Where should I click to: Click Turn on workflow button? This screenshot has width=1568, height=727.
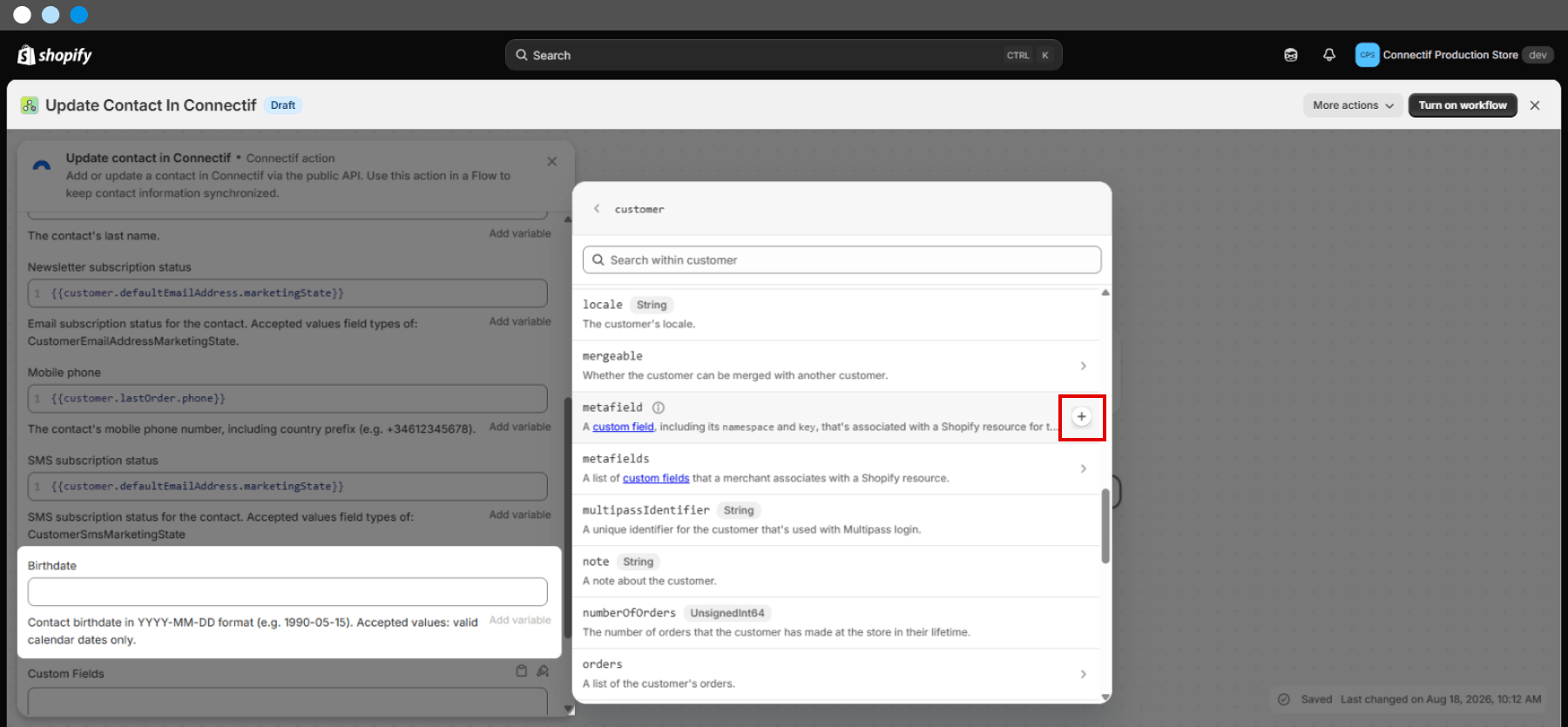point(1463,105)
